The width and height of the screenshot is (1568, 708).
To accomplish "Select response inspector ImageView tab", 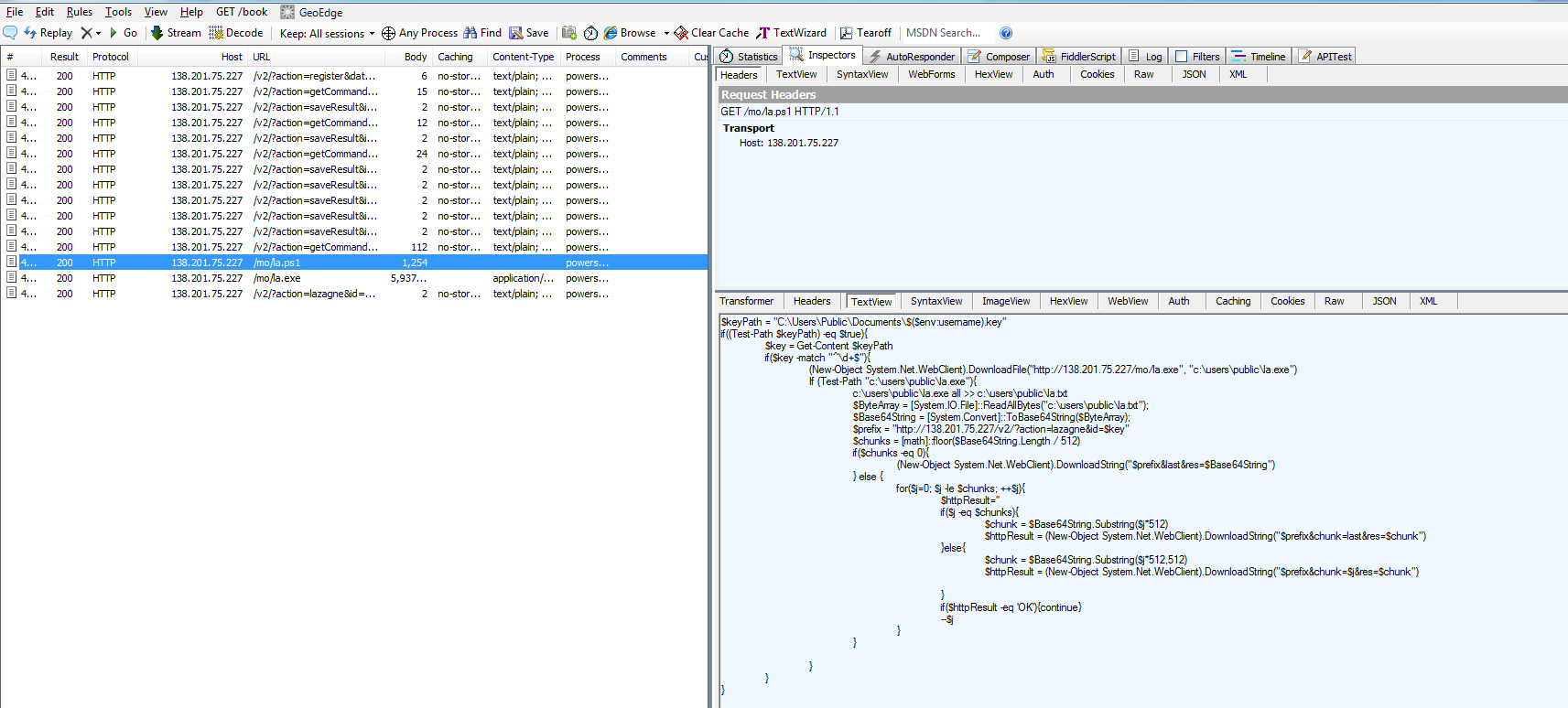I will 1006,301.
